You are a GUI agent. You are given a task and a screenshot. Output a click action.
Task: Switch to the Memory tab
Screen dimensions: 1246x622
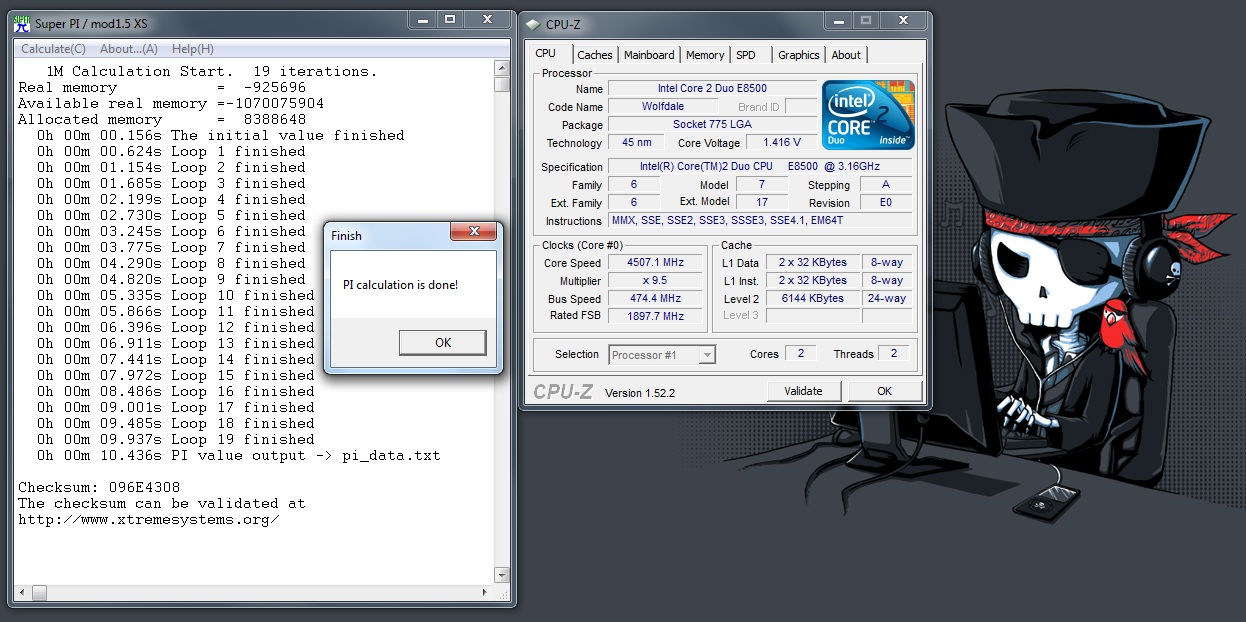(705, 55)
